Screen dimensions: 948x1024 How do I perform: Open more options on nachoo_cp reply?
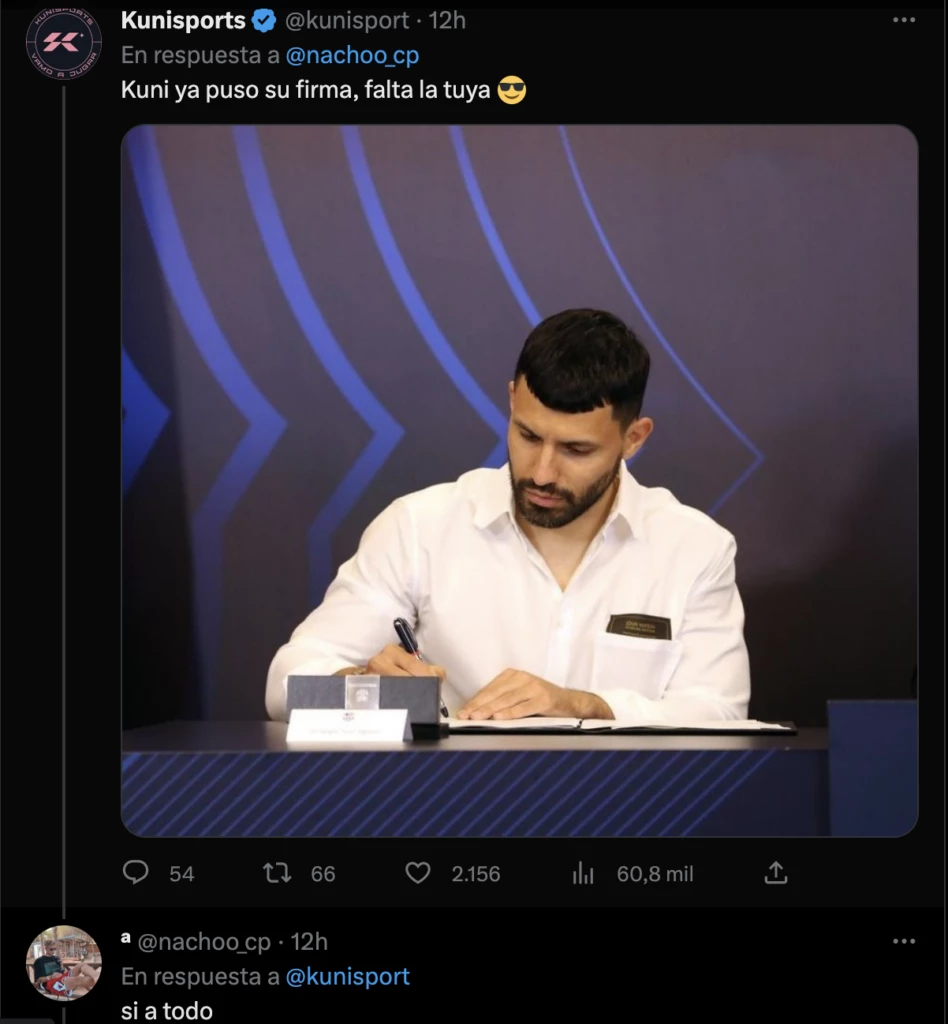point(903,941)
